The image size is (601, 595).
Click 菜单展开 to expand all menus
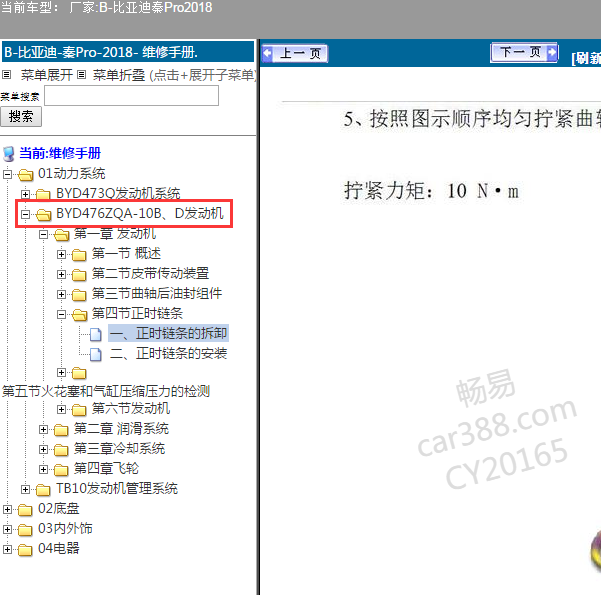(x=46, y=75)
